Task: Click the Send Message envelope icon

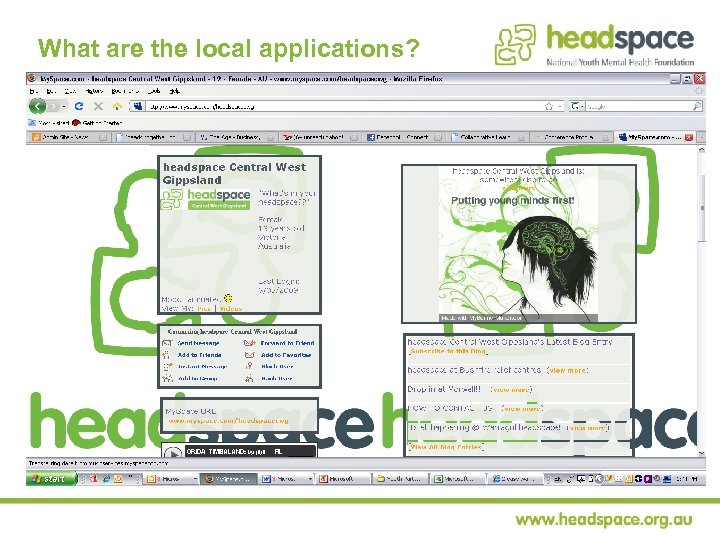Action: 167,343
